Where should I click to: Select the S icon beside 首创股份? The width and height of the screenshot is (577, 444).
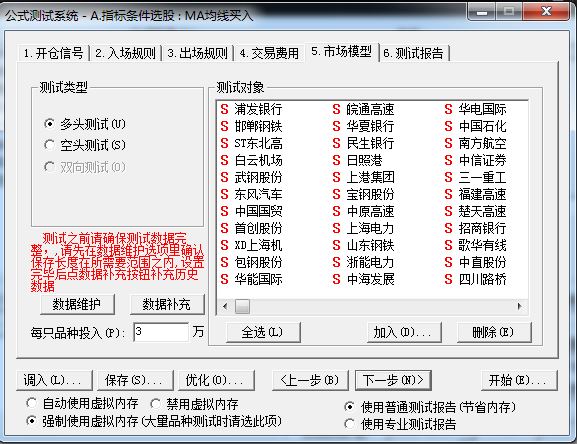pos(224,228)
